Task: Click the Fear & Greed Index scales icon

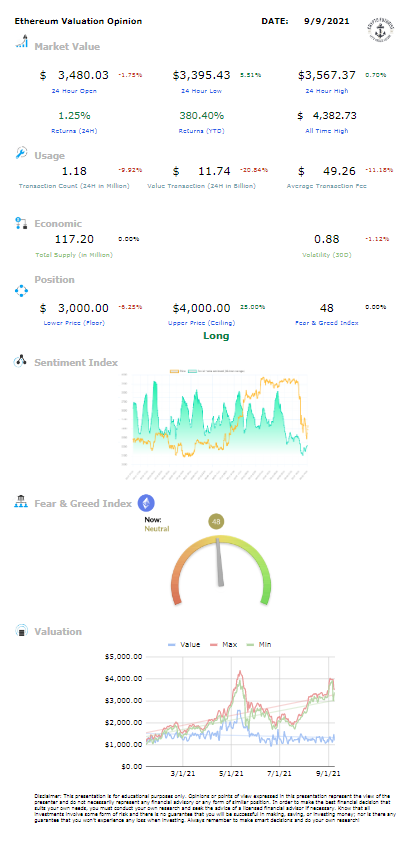Action: click(x=21, y=502)
